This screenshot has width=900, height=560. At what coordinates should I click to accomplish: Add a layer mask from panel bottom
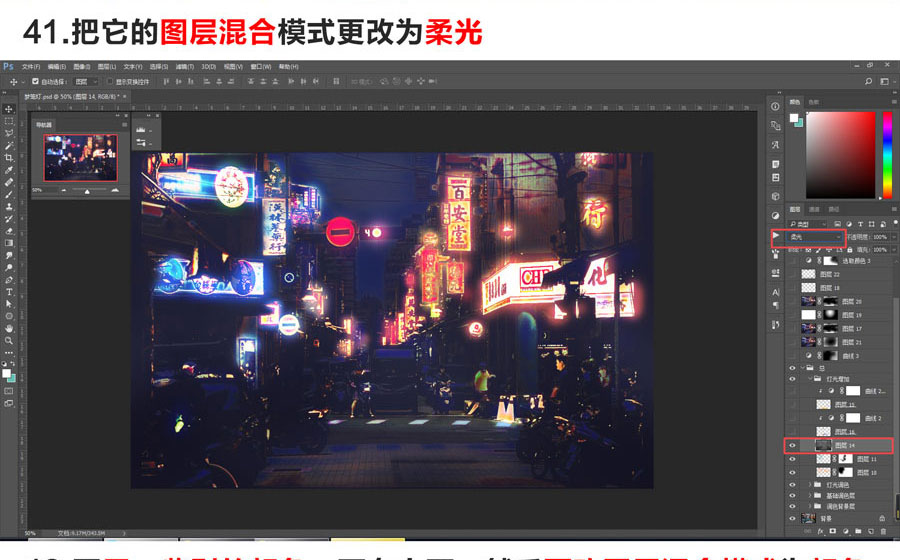833,532
